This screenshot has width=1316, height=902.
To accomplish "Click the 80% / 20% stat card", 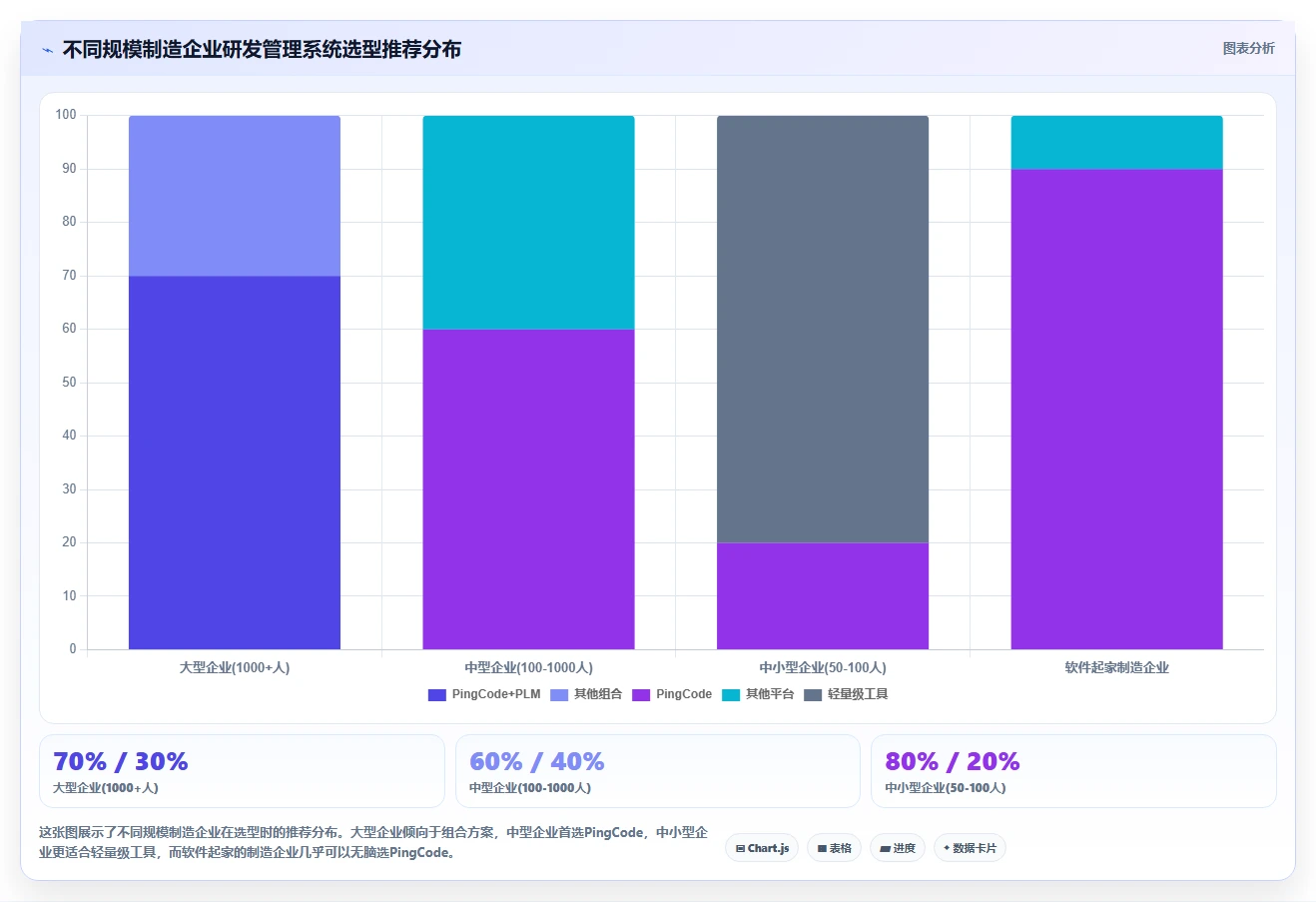I will (1073, 771).
